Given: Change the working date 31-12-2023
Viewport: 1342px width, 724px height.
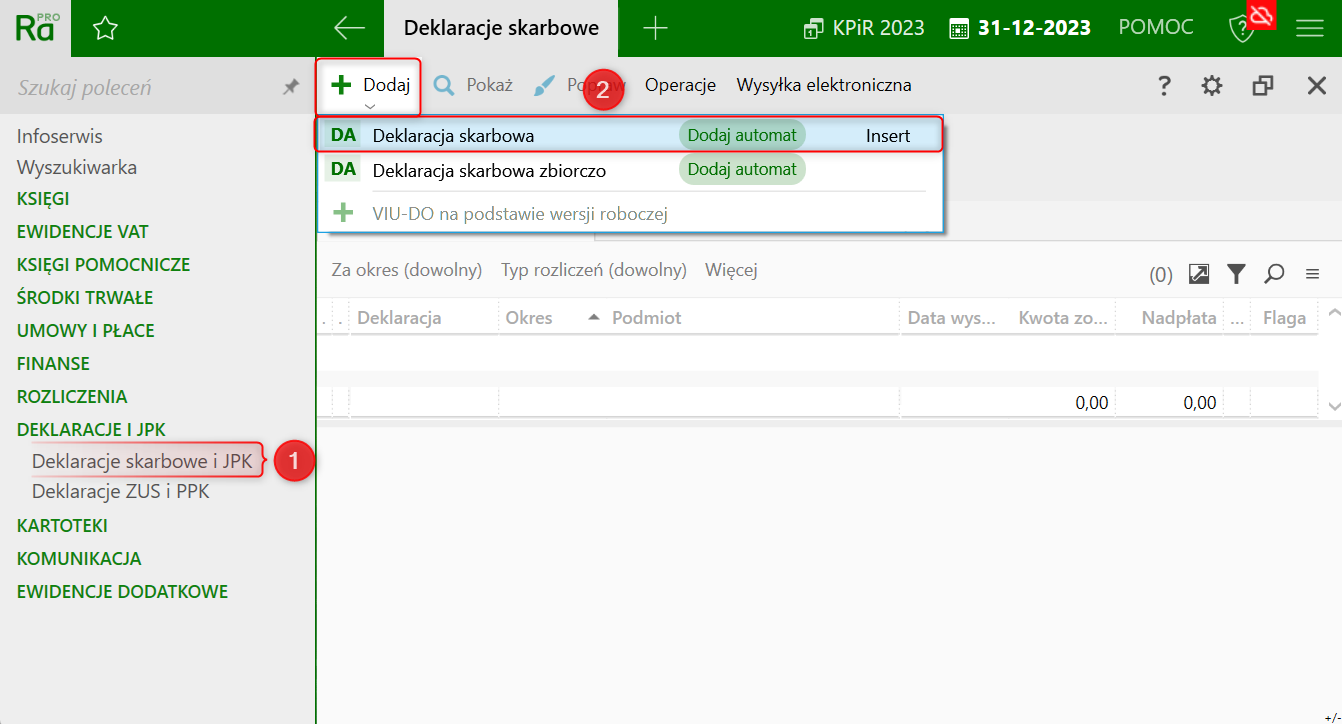Looking at the screenshot, I should click(x=1034, y=28).
